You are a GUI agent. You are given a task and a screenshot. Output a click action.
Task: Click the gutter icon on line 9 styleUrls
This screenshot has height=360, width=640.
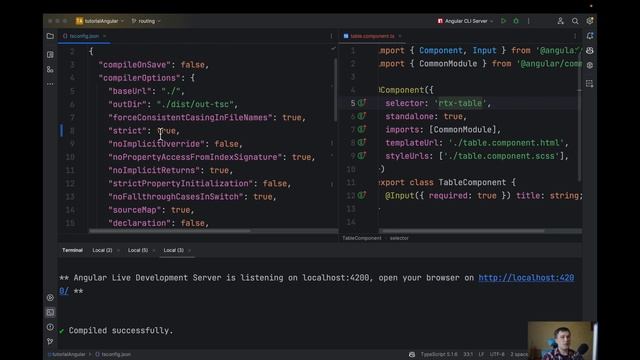point(362,156)
